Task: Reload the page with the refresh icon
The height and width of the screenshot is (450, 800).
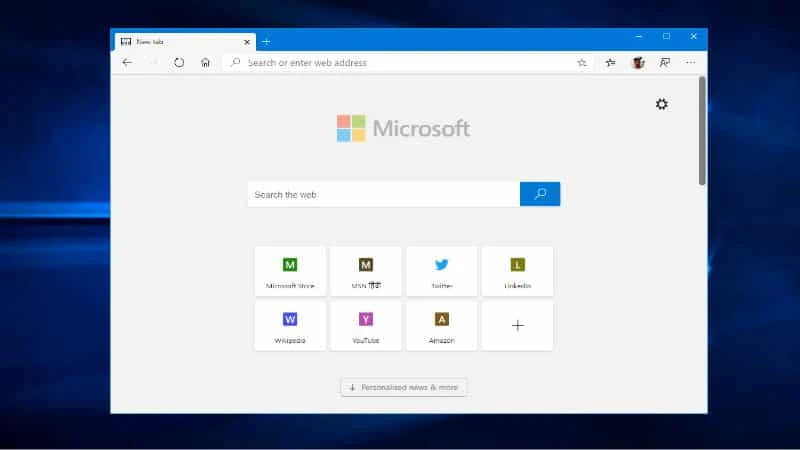Action: pyautogui.click(x=179, y=62)
